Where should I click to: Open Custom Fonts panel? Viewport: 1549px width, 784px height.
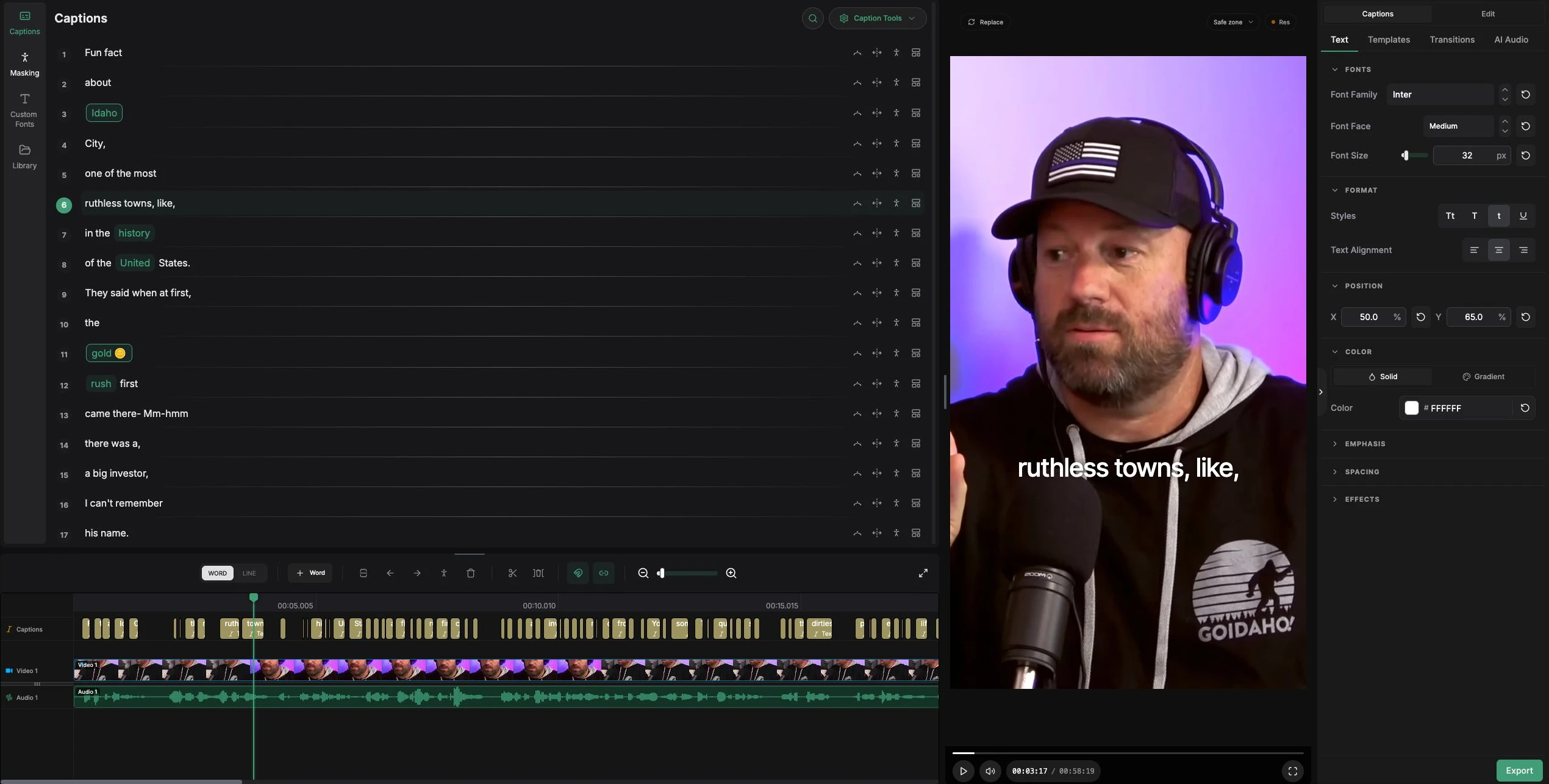click(x=24, y=110)
